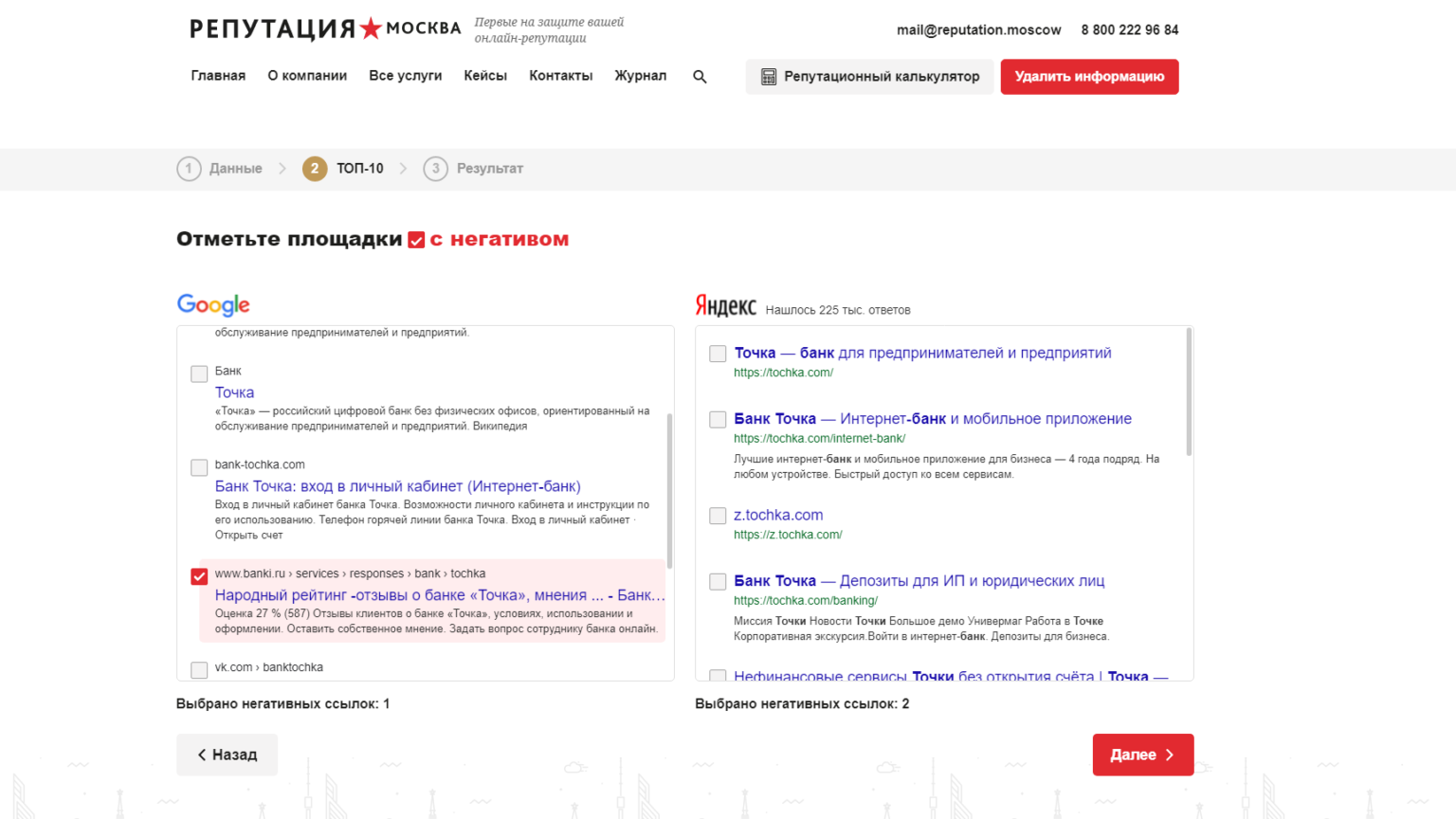Screen dimensions: 1456x819
Task: Click the Яндекс logo
Action: 725,306
